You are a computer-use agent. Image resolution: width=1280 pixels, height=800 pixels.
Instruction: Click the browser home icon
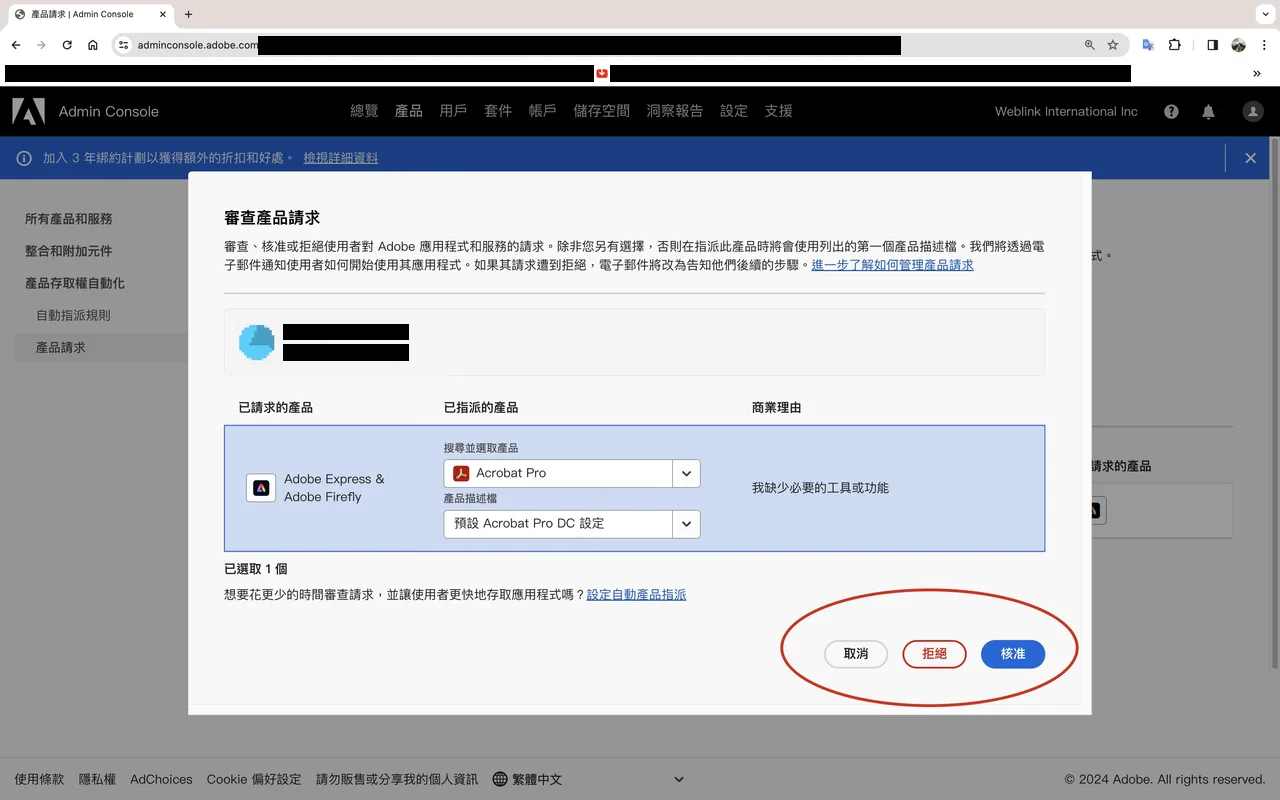(x=93, y=45)
